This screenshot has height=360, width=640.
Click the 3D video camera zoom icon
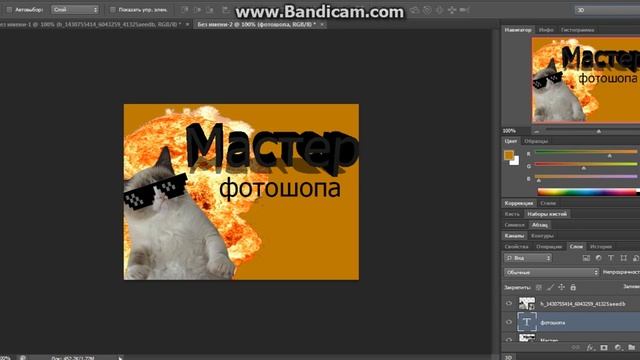[x=464, y=10]
